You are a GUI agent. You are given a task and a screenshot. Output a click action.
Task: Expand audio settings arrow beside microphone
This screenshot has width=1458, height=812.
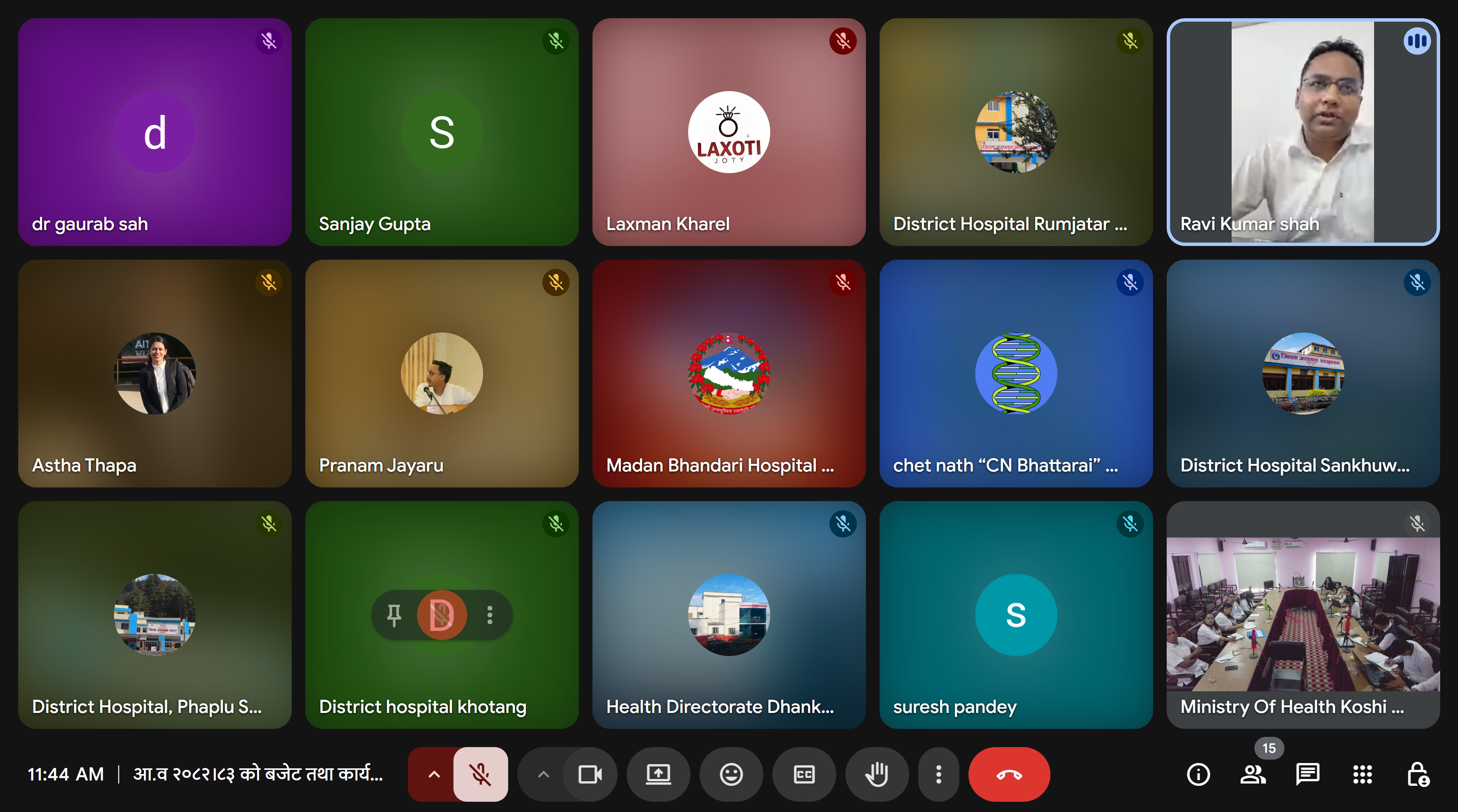point(434,774)
